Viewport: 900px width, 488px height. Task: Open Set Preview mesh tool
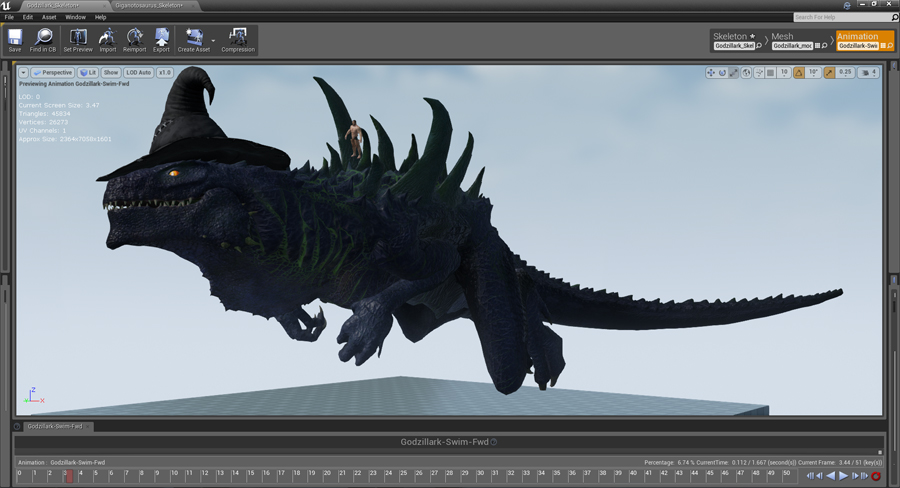point(78,40)
